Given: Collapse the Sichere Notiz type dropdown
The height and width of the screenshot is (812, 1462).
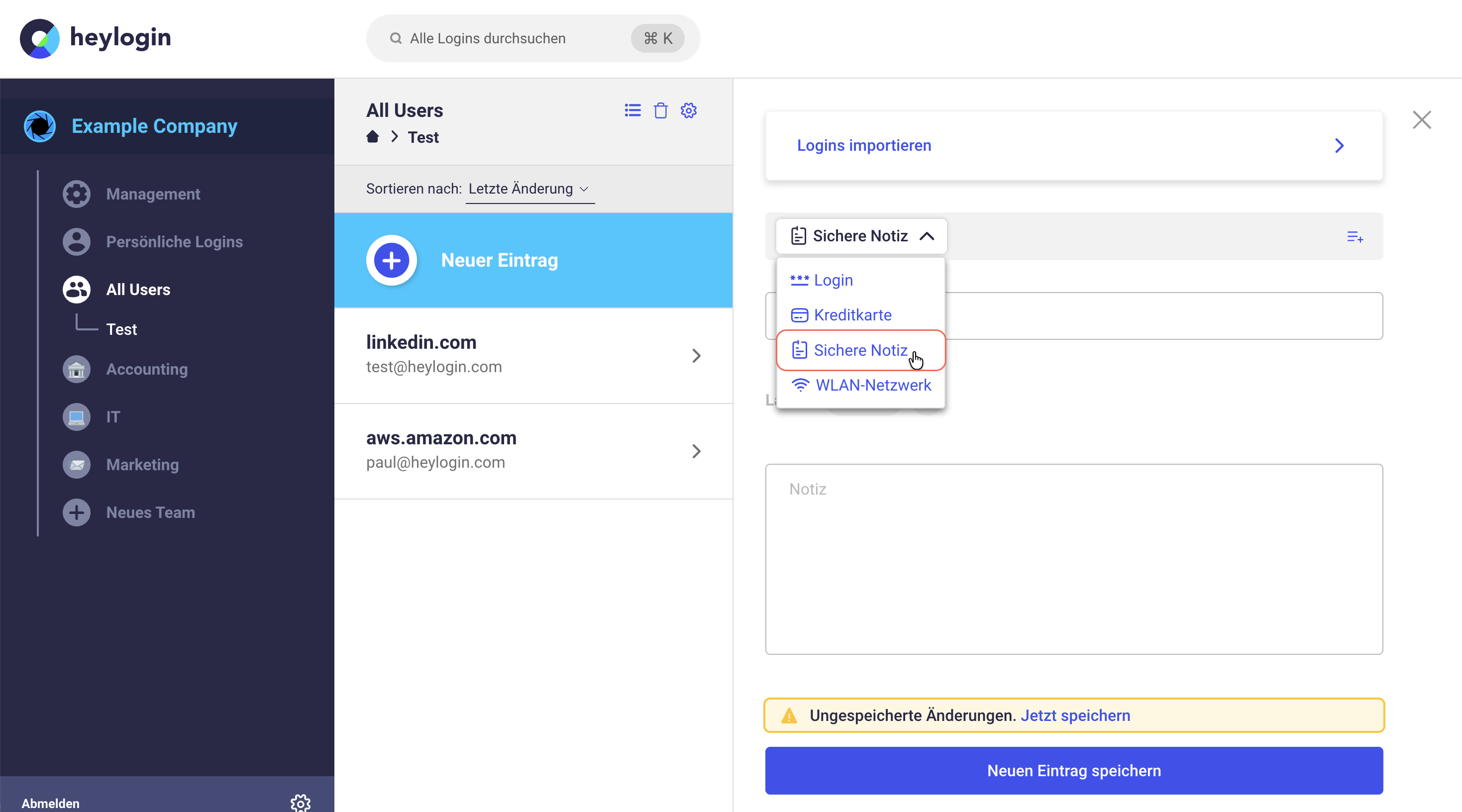Looking at the screenshot, I should coord(861,236).
